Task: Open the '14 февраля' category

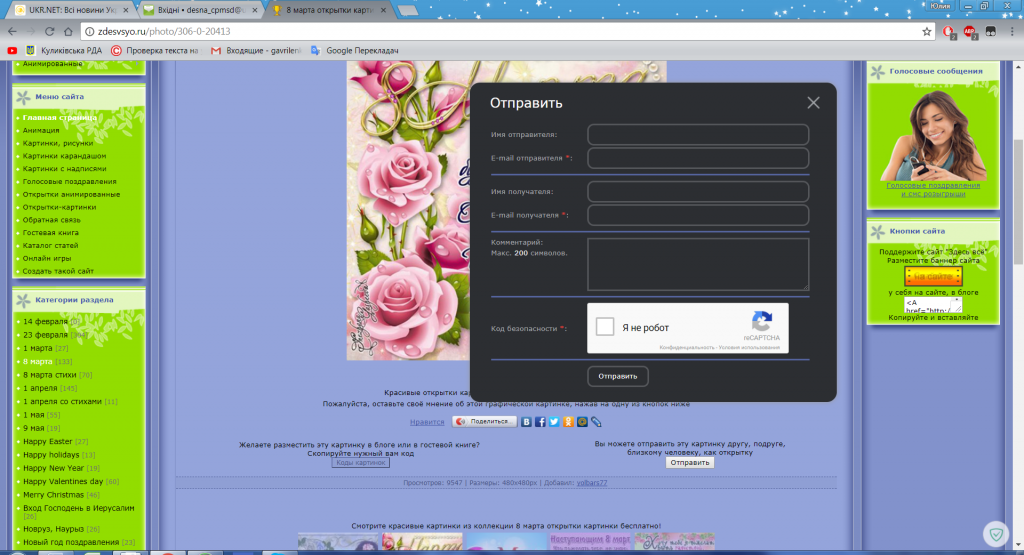Action: click(45, 321)
